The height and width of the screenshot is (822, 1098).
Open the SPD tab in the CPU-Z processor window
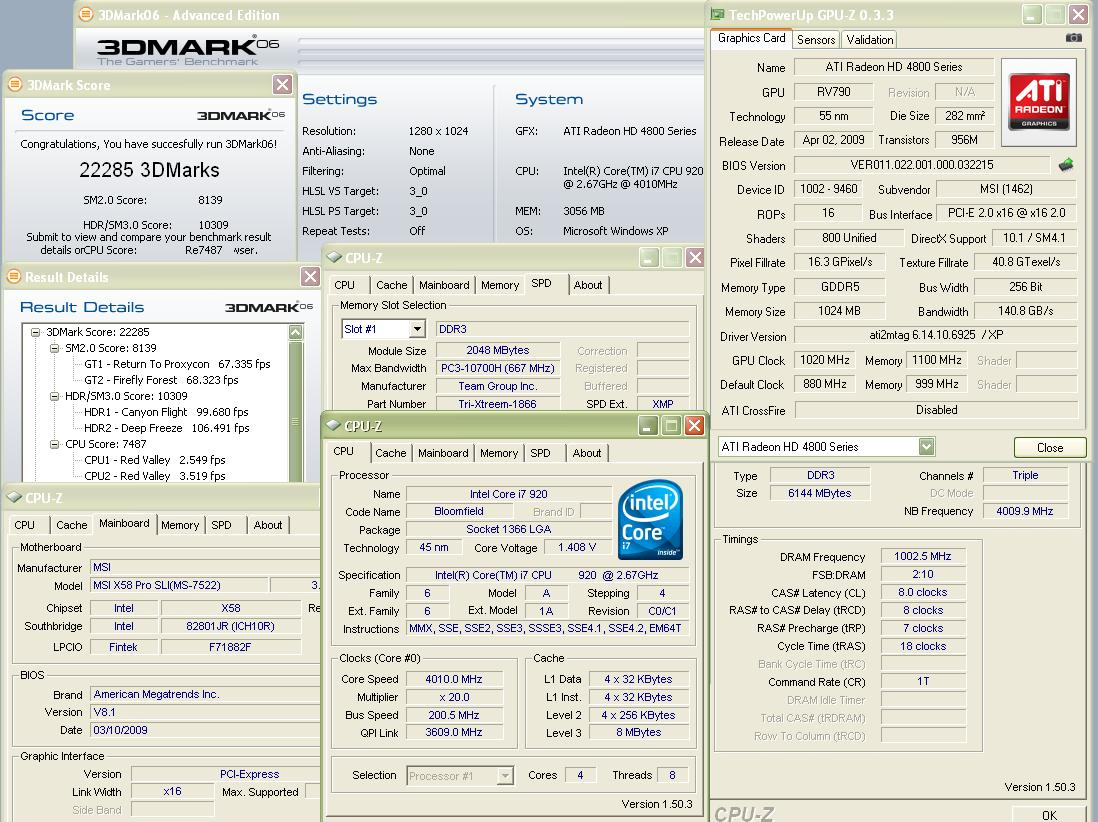coord(541,454)
